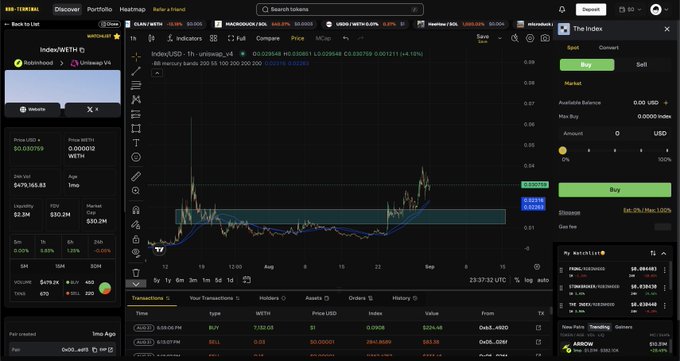The image size is (680, 361).
Task: Select the text annotation tool
Action: point(136,143)
